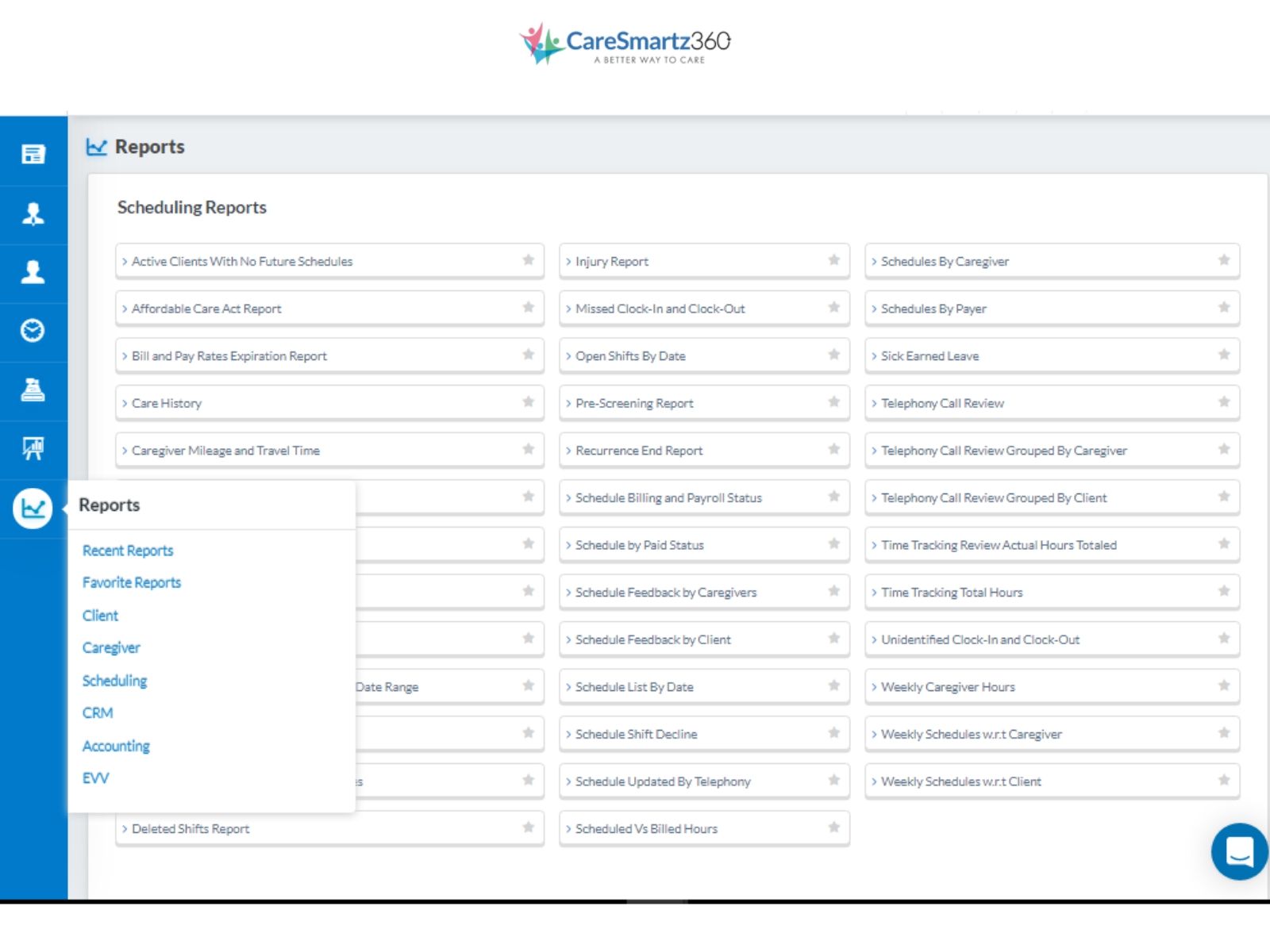Click the CareSmartz360 logo
Image resolution: width=1270 pixels, height=952 pixels.
(x=625, y=44)
